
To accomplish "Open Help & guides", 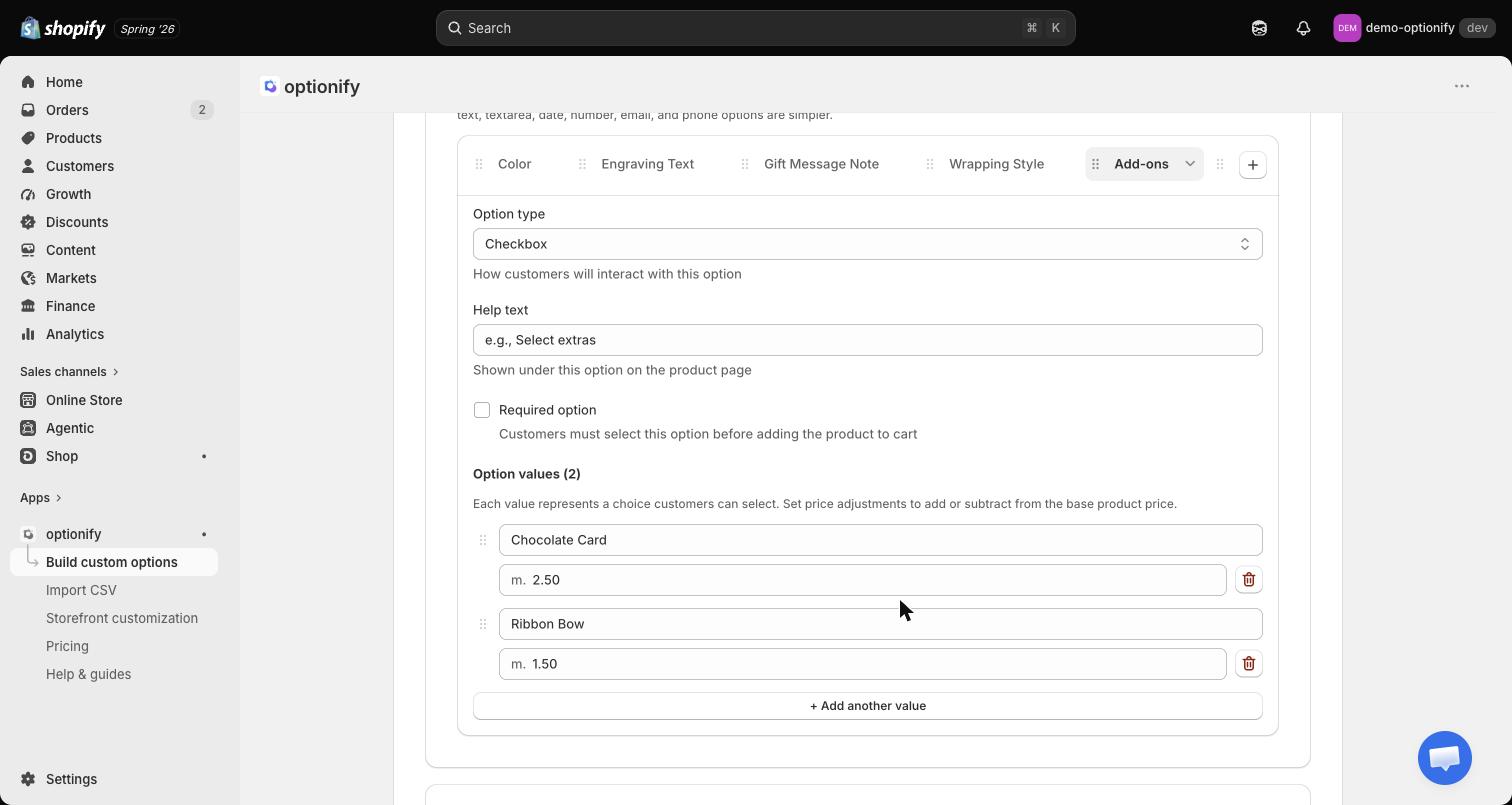I will 88,674.
